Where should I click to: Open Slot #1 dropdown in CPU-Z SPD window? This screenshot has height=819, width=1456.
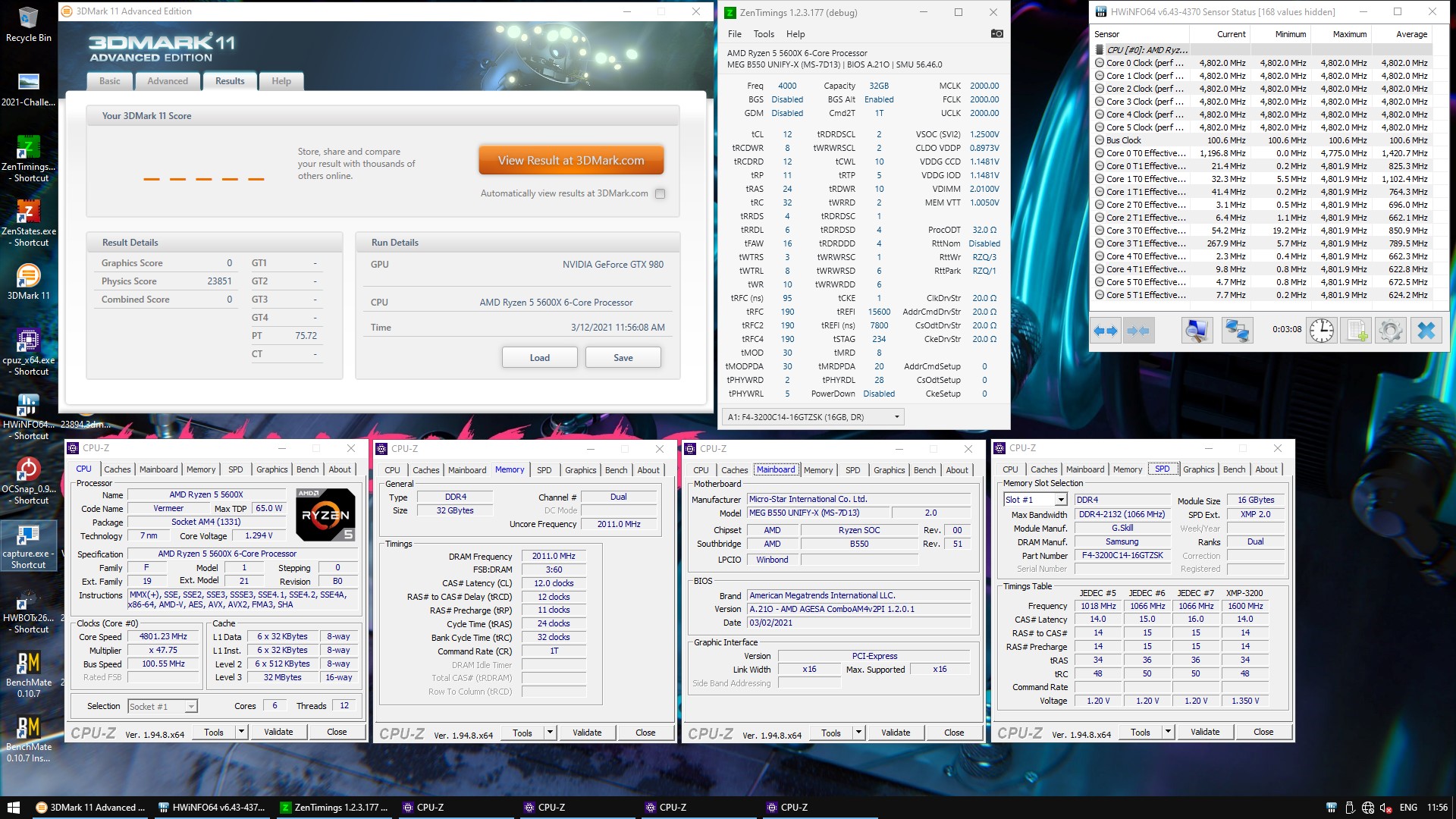(1035, 500)
